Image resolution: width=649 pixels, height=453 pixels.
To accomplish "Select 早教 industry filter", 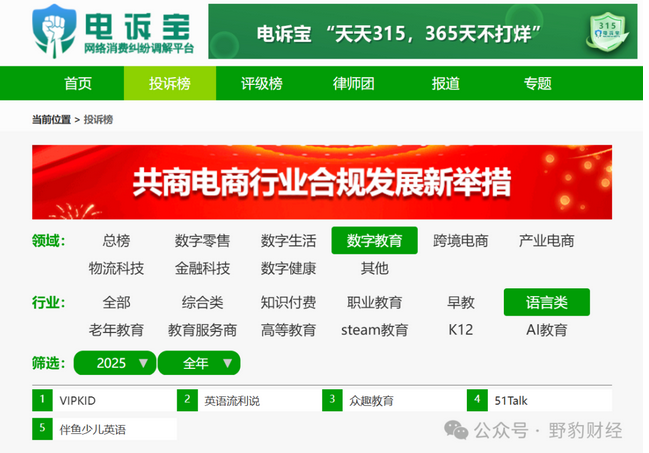I will pos(461,302).
